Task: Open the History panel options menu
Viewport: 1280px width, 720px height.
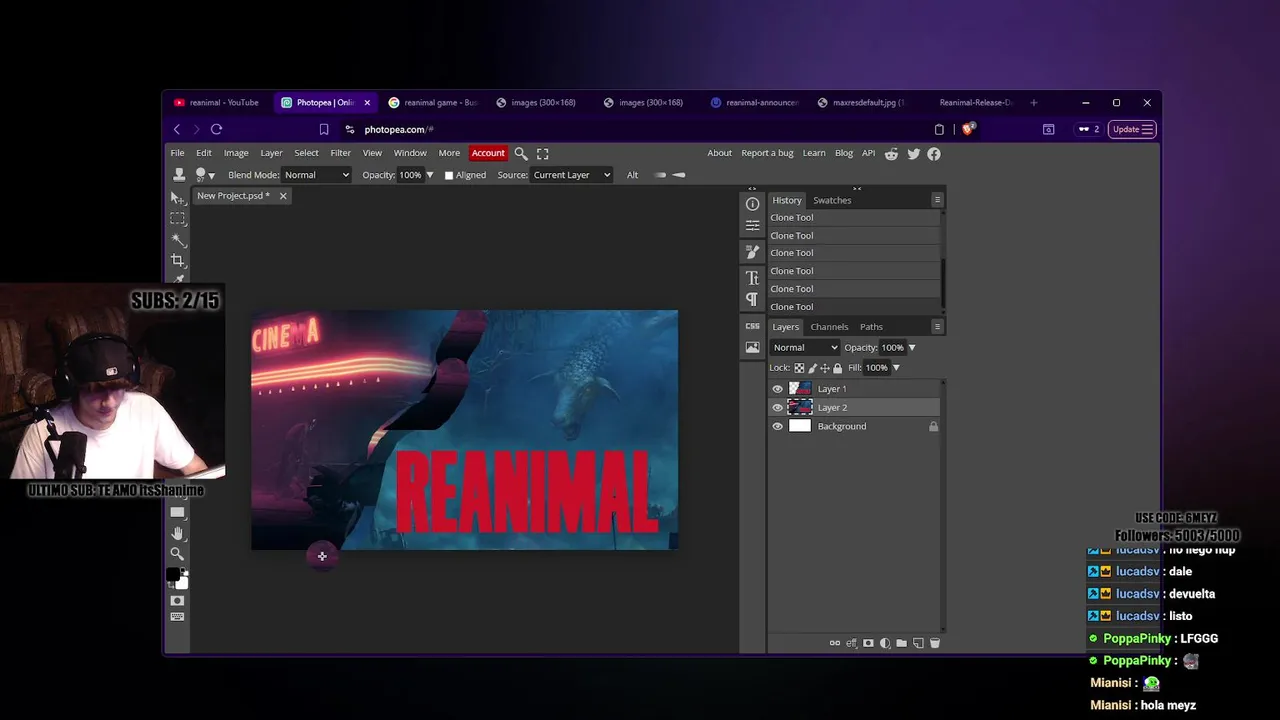Action: point(937,200)
